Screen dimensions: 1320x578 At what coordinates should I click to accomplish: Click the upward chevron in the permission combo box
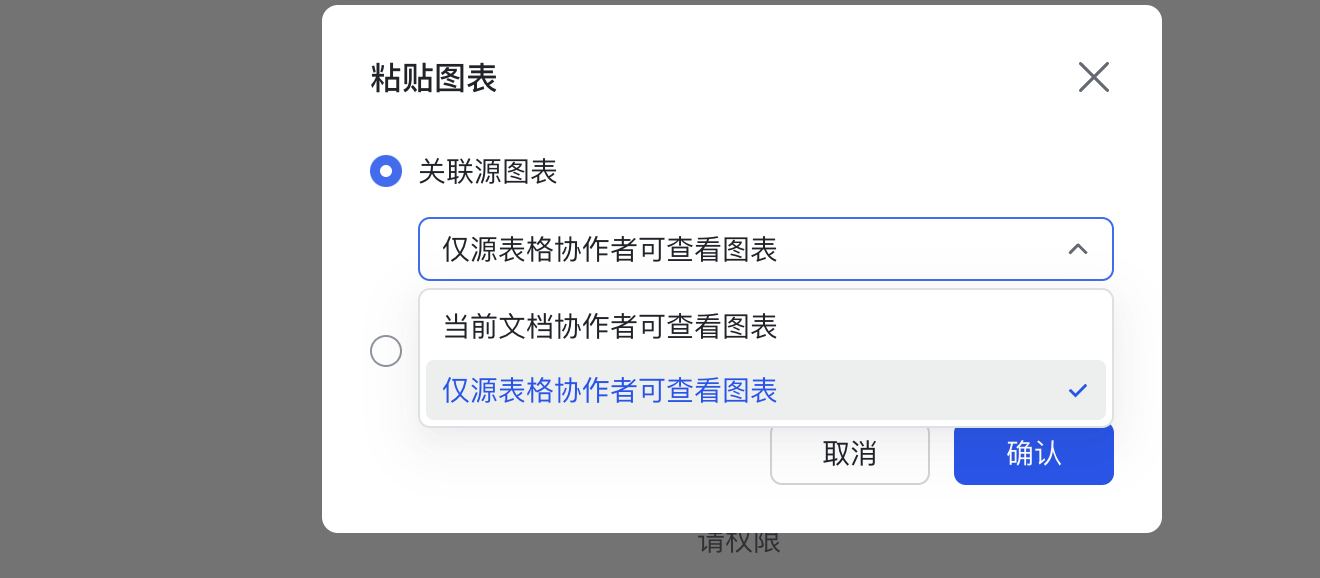point(1077,249)
